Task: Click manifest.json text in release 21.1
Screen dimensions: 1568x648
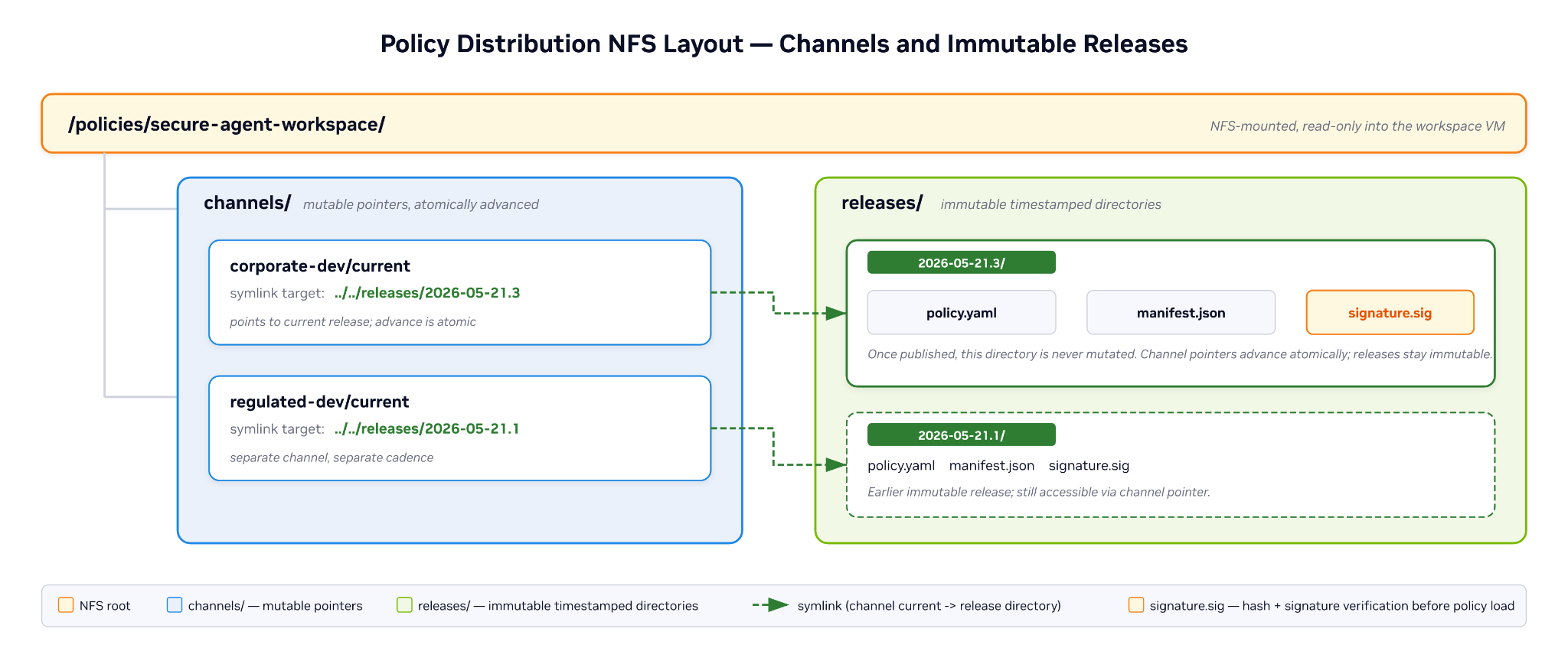Action: (x=991, y=465)
